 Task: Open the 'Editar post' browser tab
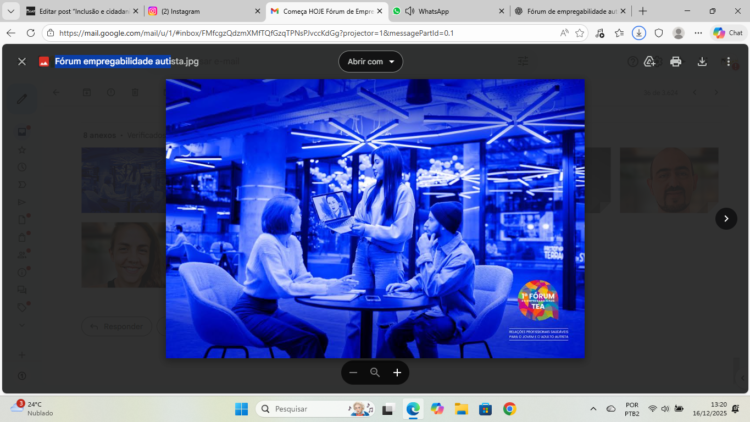tap(78, 11)
